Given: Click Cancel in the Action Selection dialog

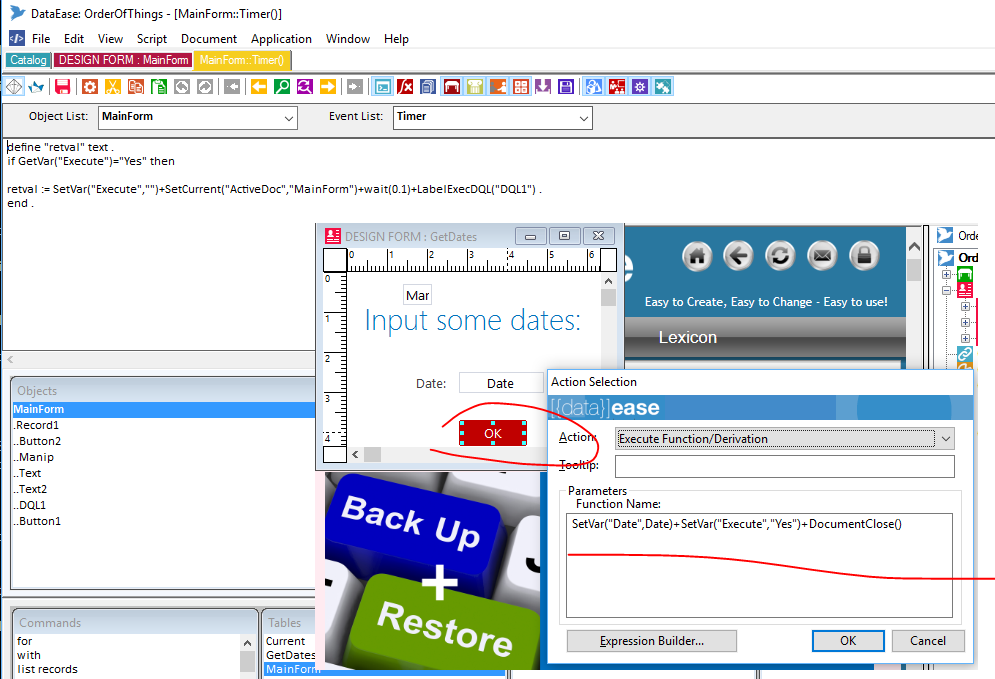Looking at the screenshot, I should coord(928,641).
